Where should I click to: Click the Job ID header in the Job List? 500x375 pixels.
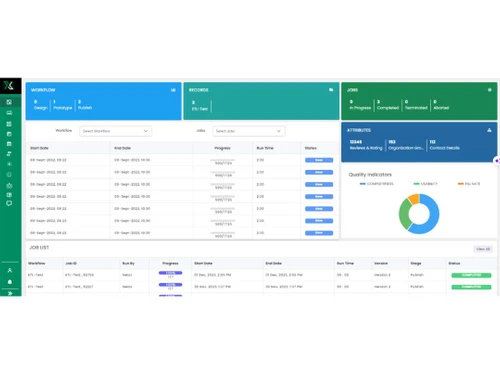71,263
